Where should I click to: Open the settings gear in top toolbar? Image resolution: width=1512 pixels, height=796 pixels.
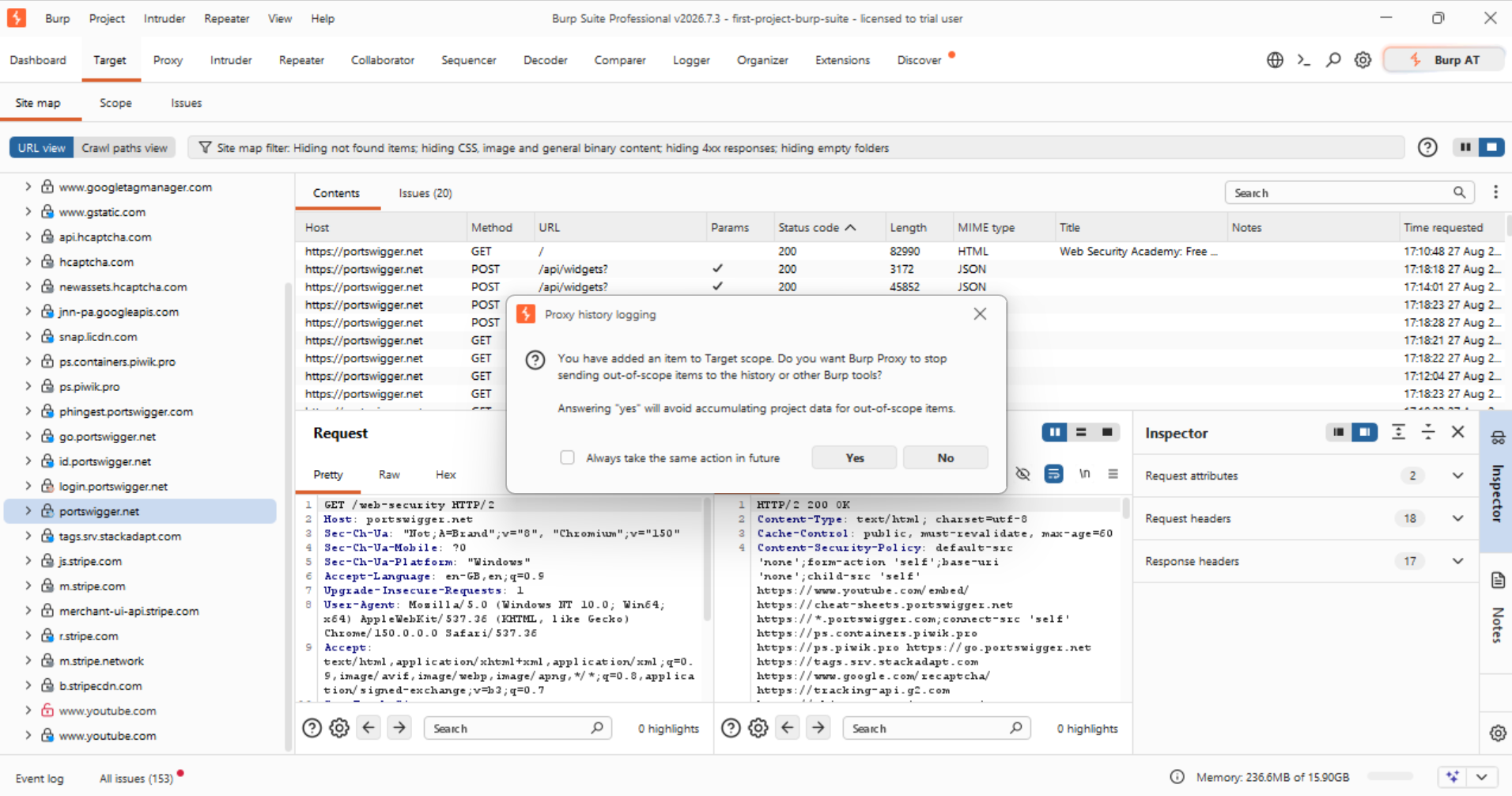coord(1363,60)
